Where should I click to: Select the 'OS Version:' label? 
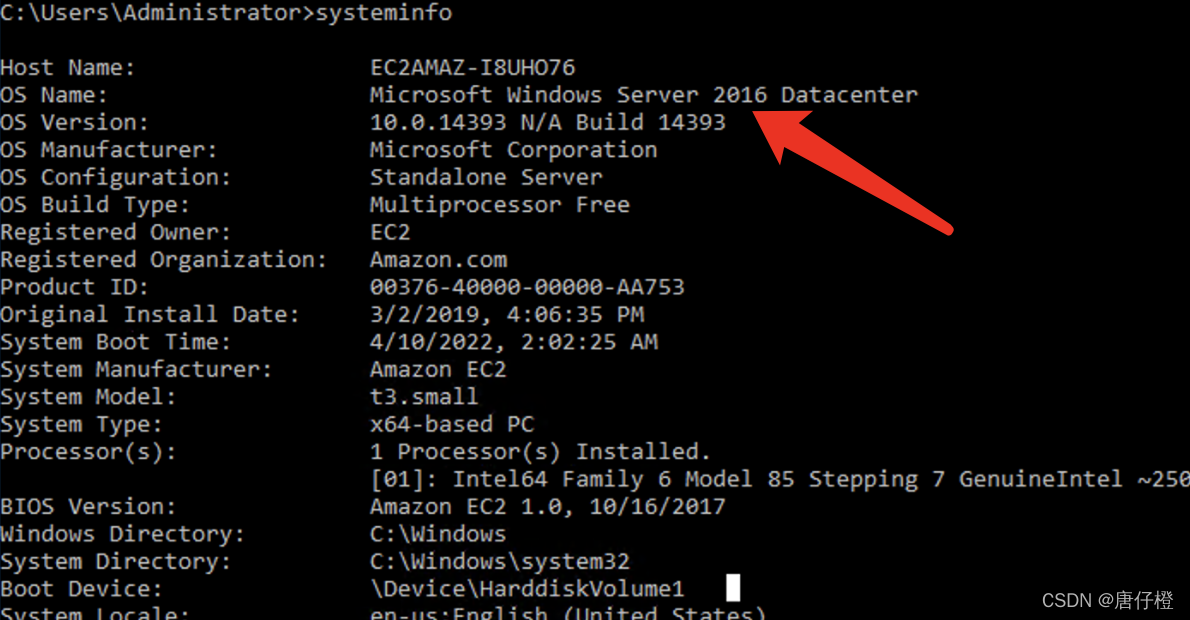(x=74, y=122)
